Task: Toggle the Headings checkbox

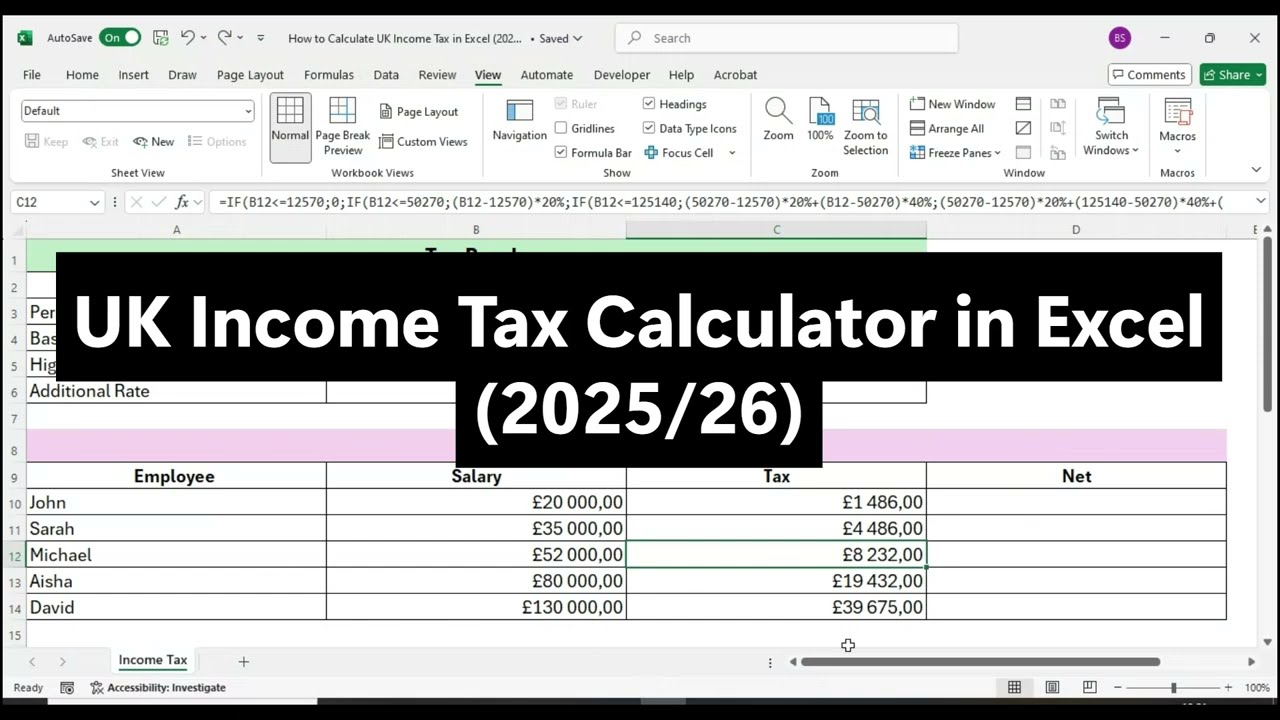Action: point(649,104)
